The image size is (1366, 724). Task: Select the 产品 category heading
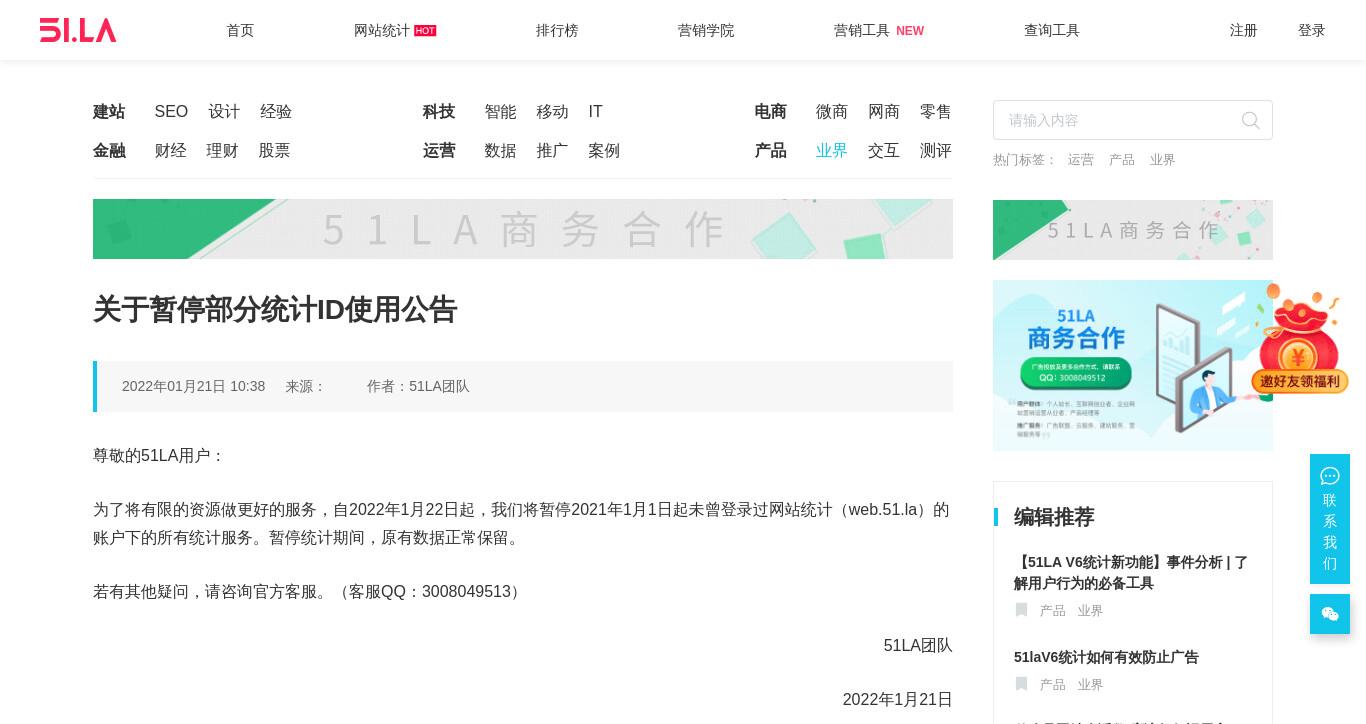(x=770, y=151)
